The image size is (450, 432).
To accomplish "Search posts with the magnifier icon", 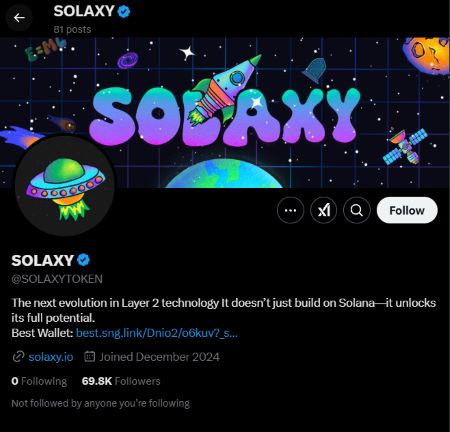I will [357, 210].
